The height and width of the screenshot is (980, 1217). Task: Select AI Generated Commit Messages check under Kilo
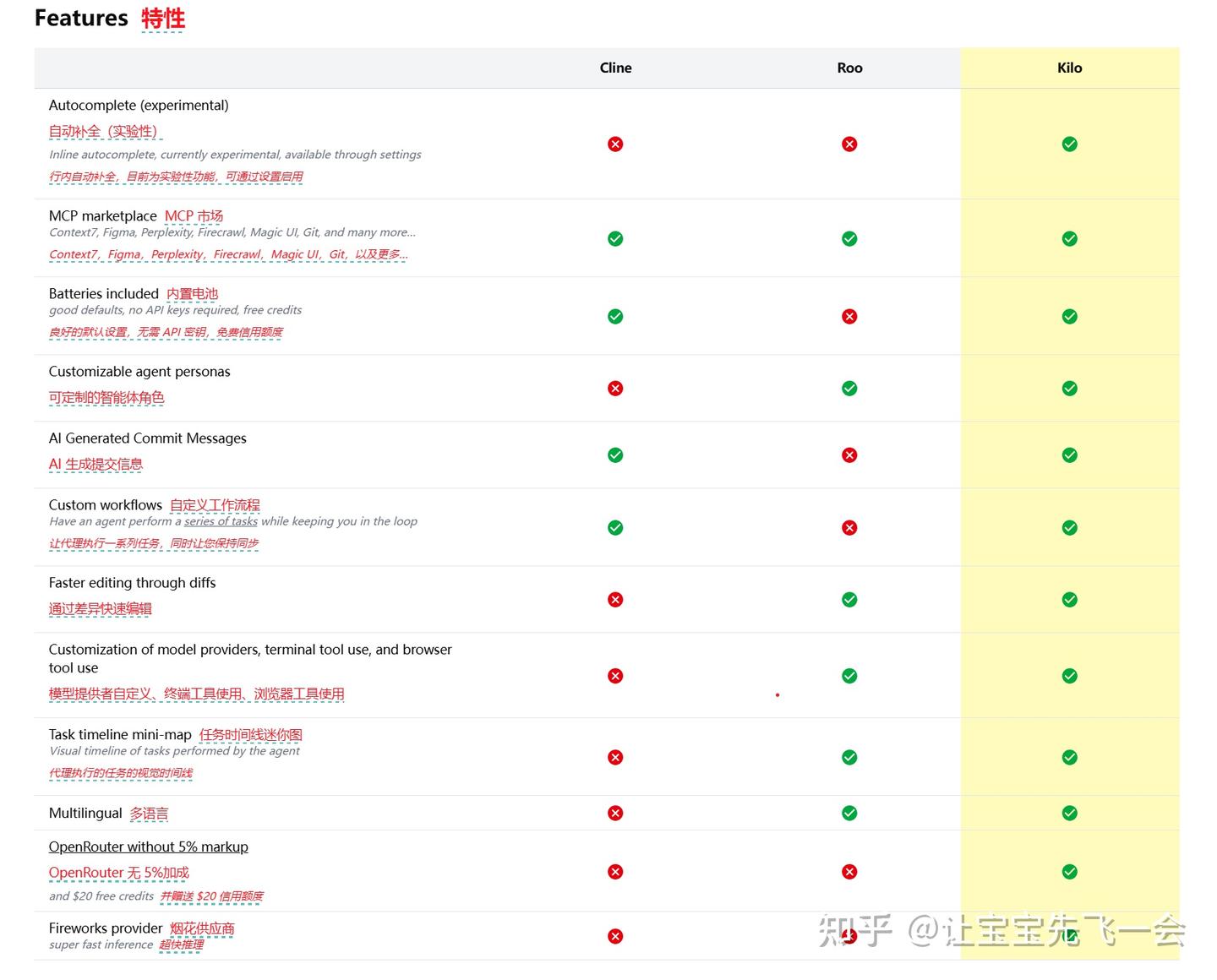pyautogui.click(x=1069, y=455)
